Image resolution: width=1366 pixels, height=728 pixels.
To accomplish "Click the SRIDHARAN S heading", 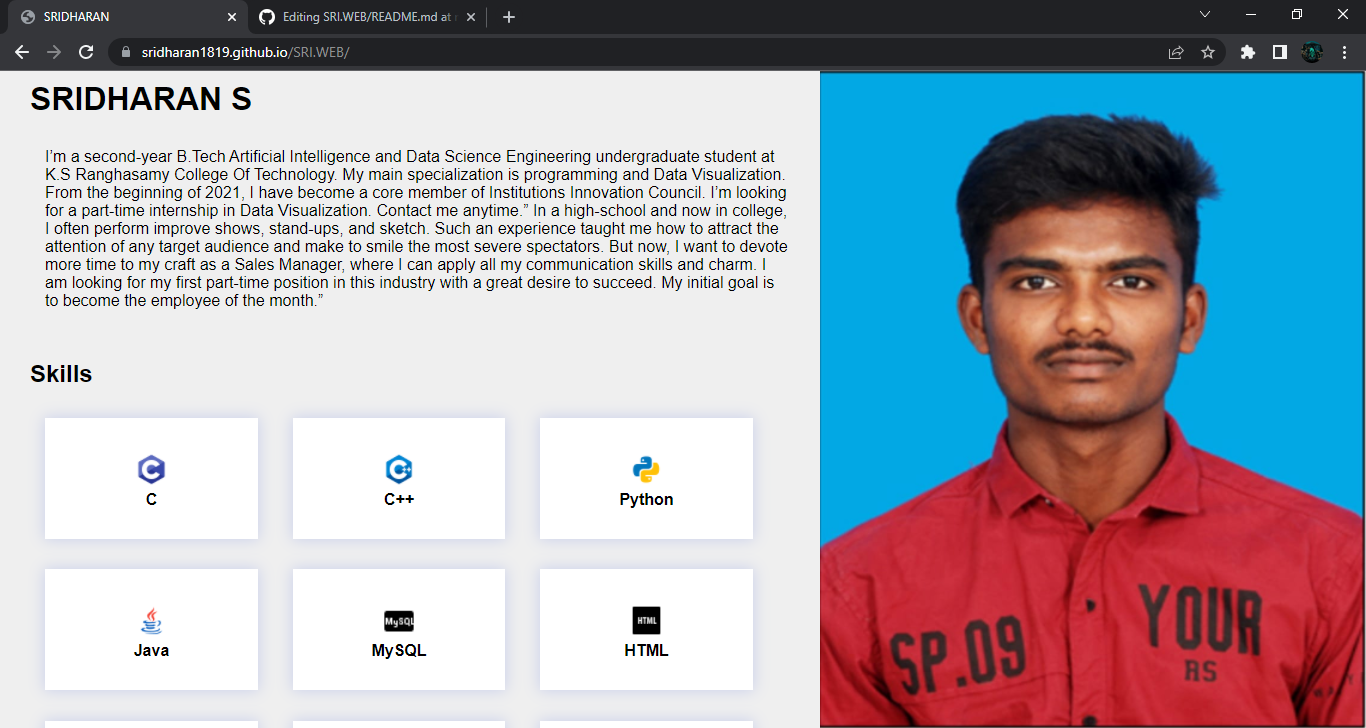I will 141,99.
